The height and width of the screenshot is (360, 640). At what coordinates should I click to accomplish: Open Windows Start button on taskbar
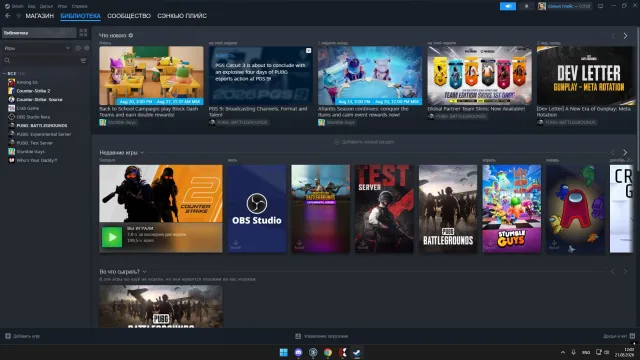coord(284,352)
